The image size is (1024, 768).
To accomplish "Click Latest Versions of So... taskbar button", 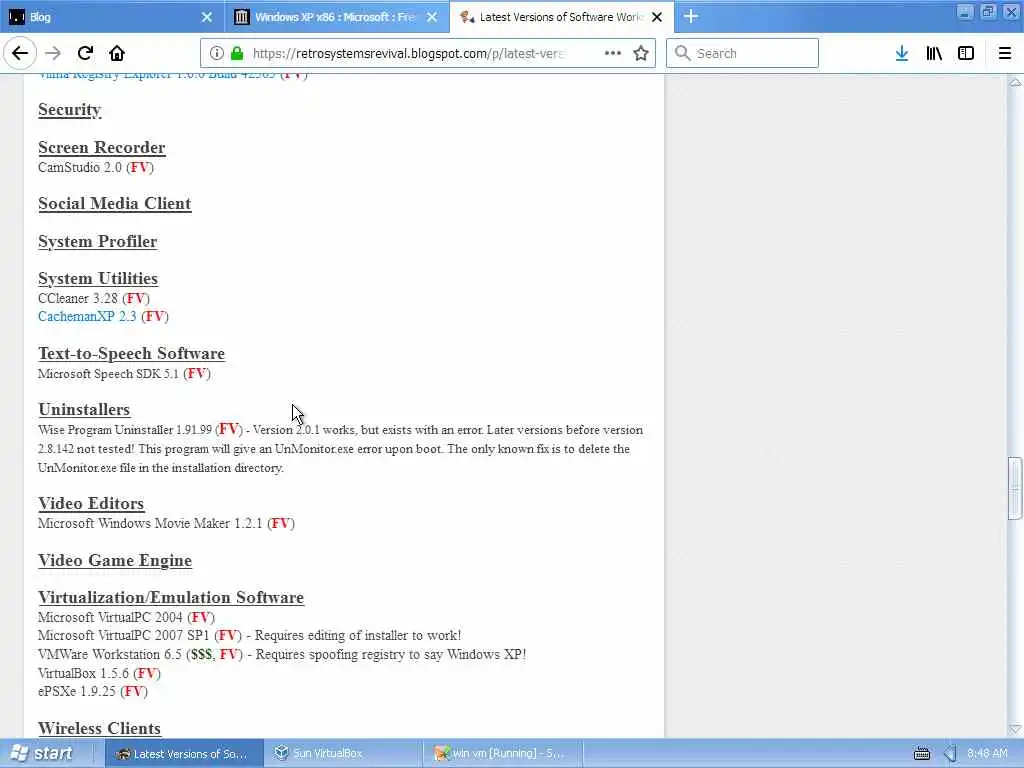I will coord(184,754).
